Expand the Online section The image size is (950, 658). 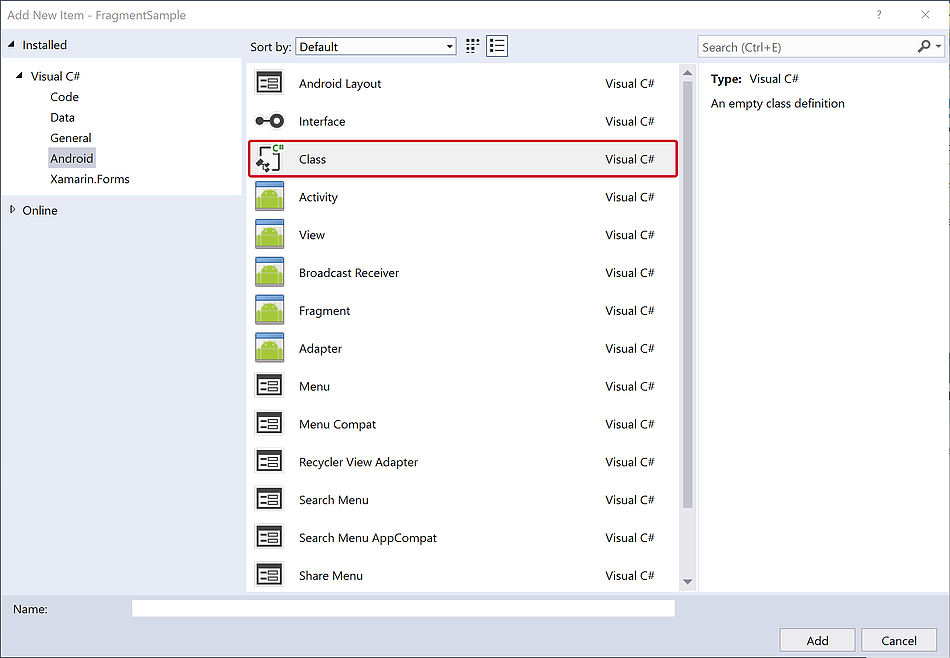[x=12, y=210]
